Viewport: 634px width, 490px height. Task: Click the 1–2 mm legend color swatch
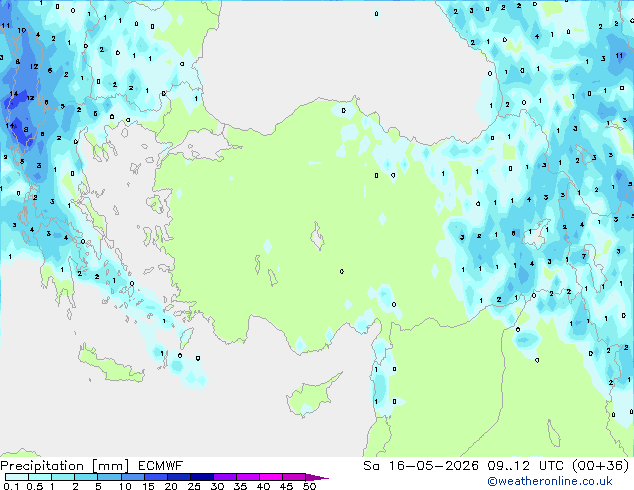(63, 477)
